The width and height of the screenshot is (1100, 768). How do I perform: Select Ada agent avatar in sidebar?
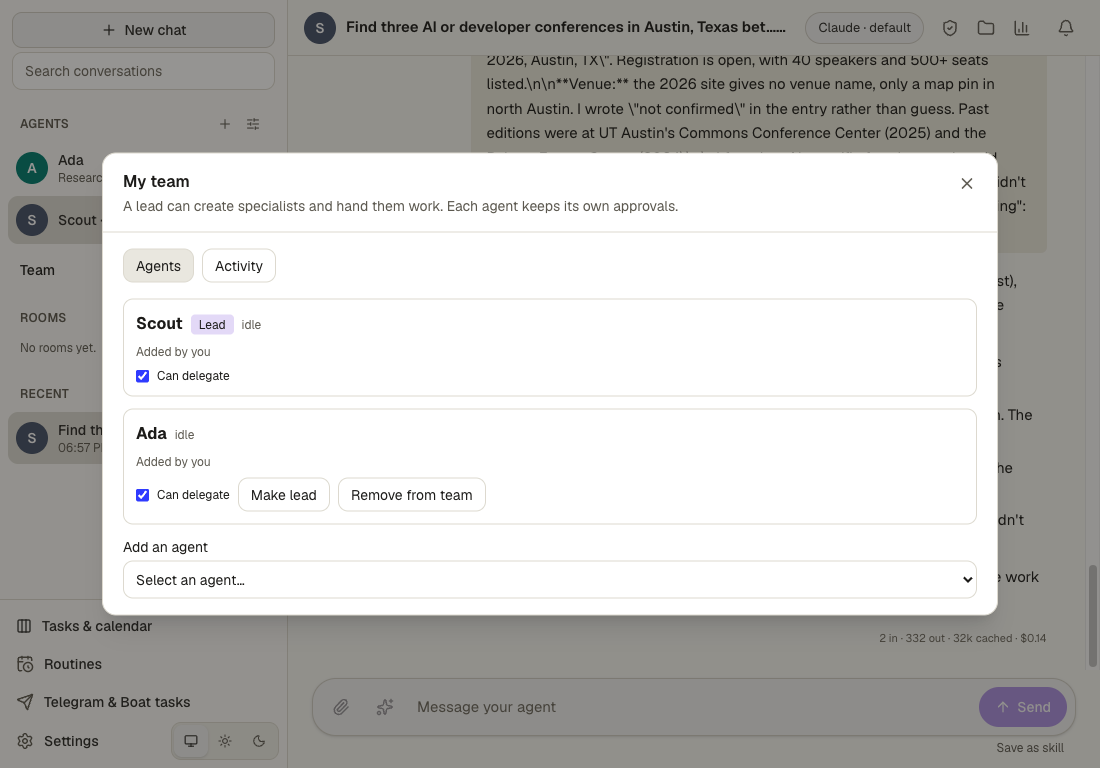[32, 168]
